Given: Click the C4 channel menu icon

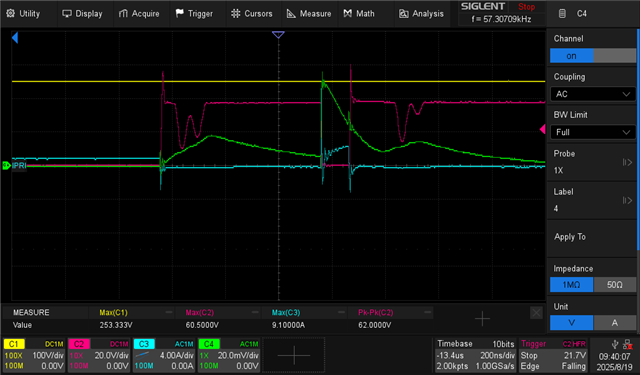Looking at the screenshot, I should 562,13.
